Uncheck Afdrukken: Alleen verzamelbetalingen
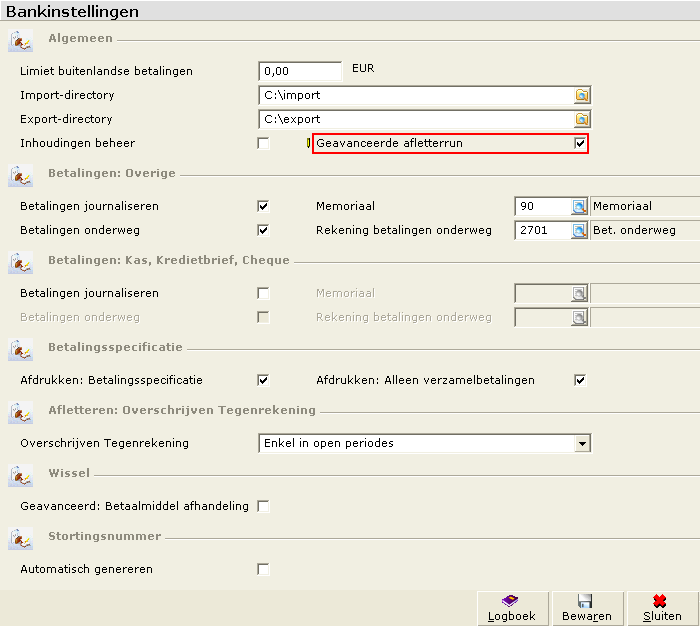 (579, 380)
